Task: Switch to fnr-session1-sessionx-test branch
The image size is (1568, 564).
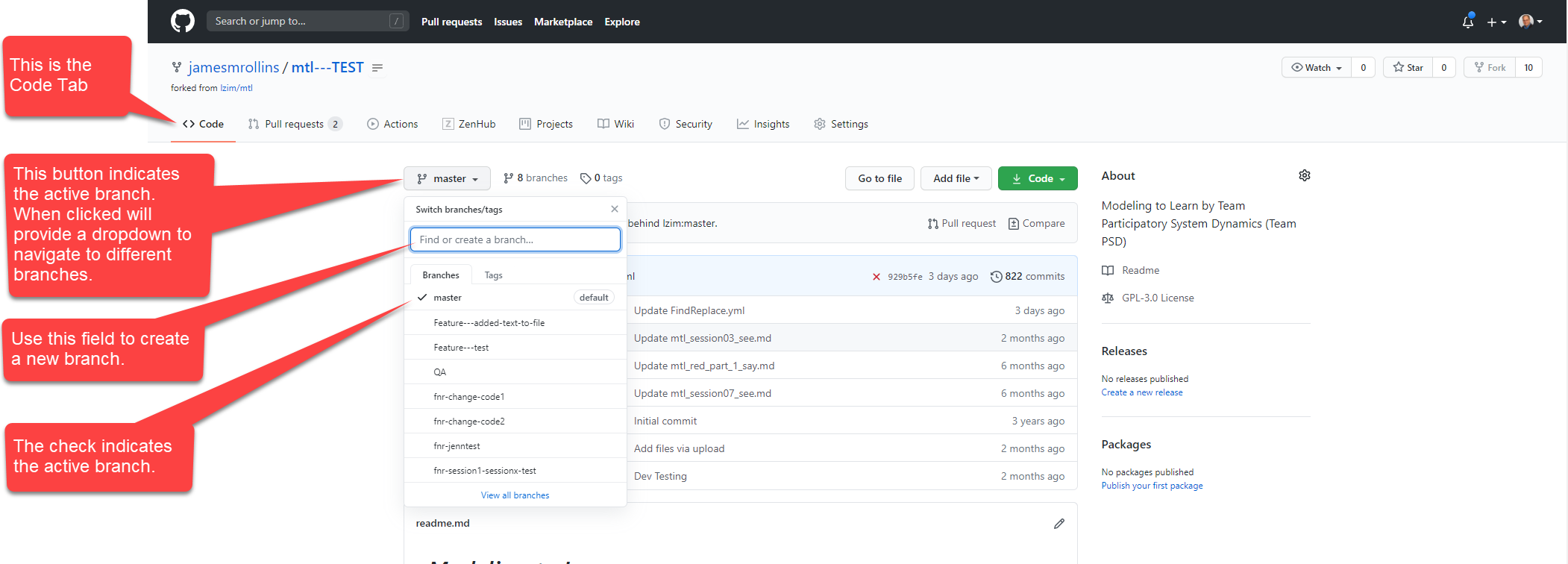Action: click(515, 470)
